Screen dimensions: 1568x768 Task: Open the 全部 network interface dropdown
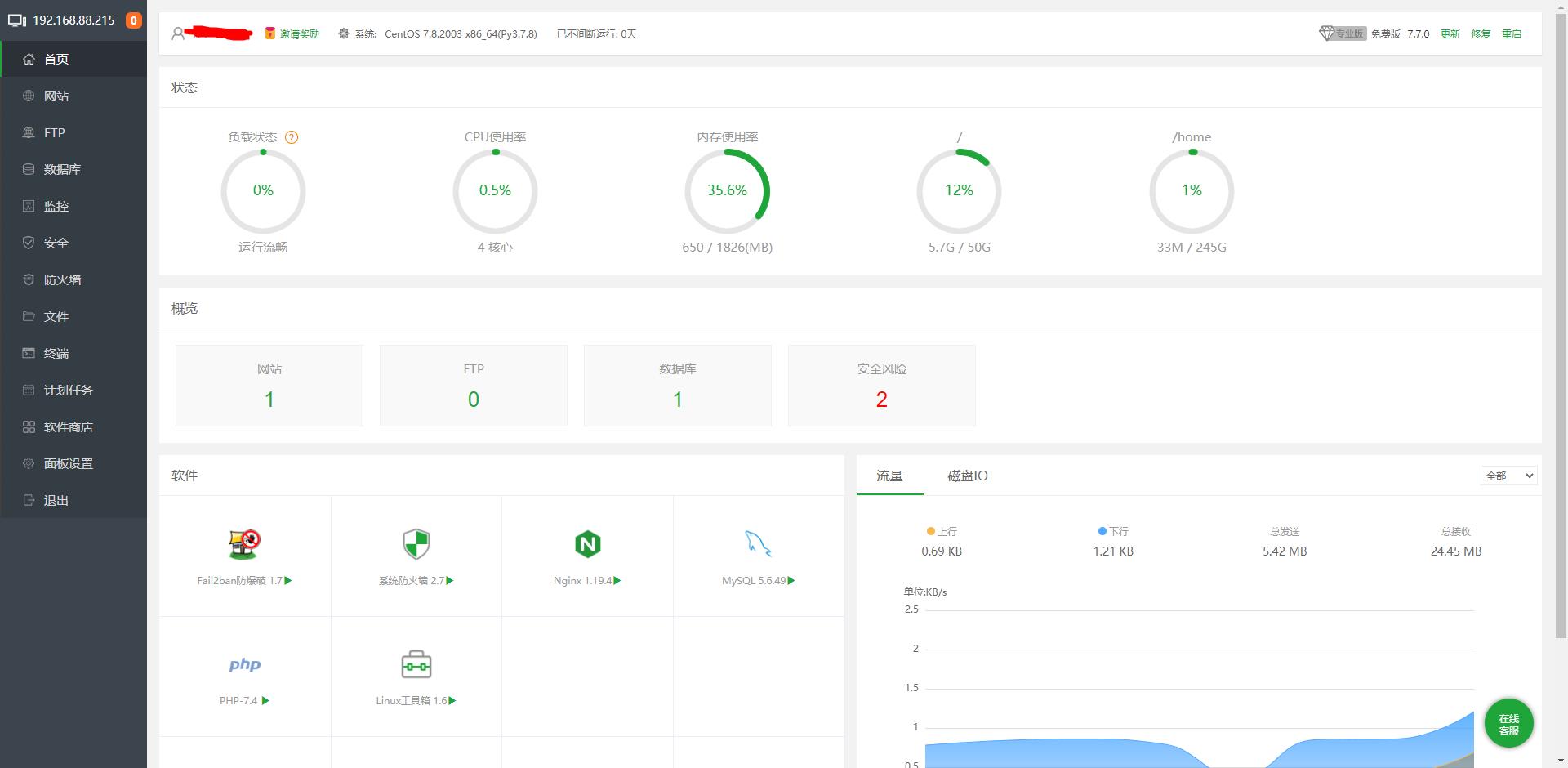coord(1508,476)
